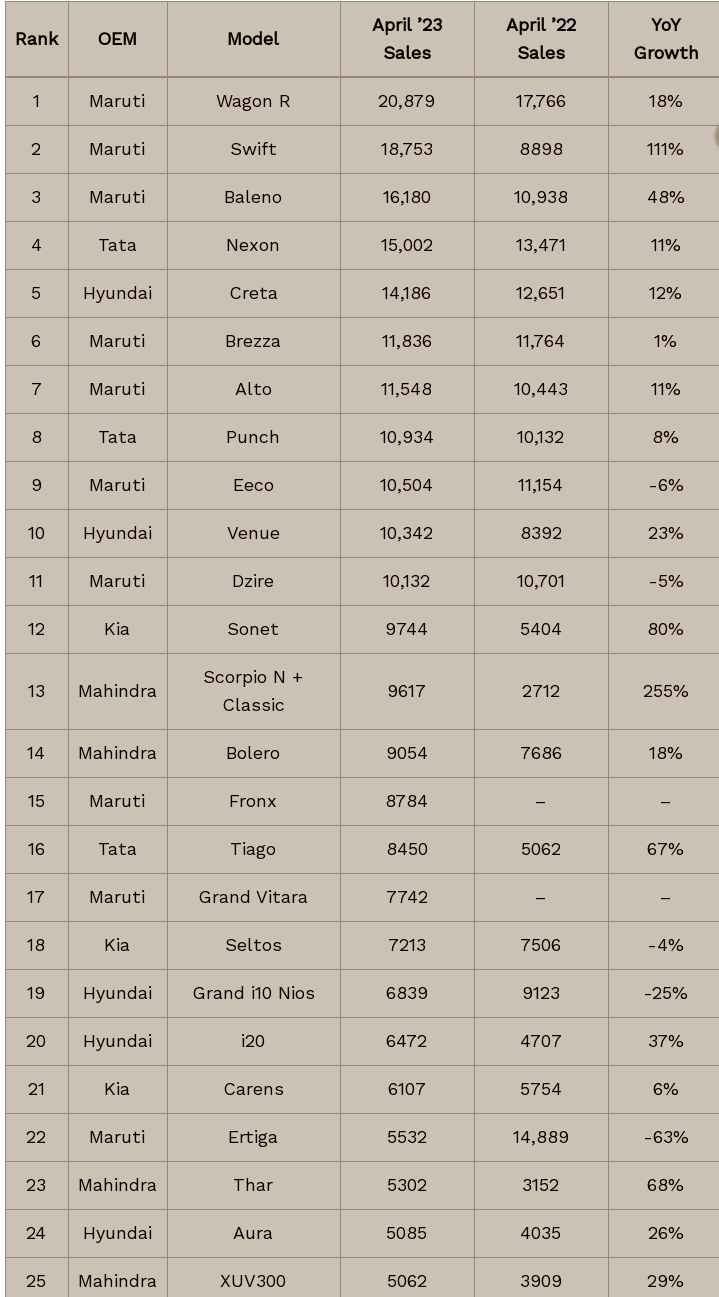Select the Scorpio N + Classic cell

(253, 691)
